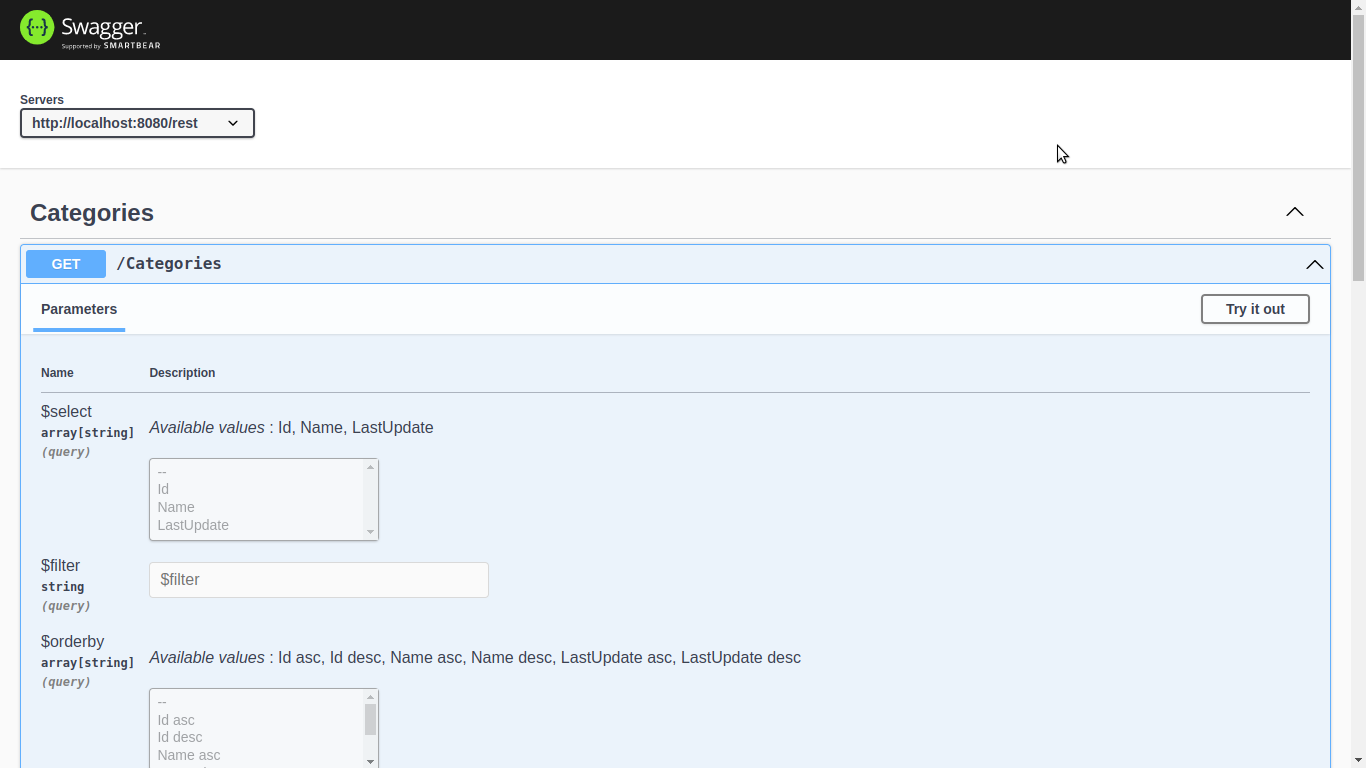Switch to the Parameters tab
Image resolution: width=1366 pixels, height=768 pixels.
coord(79,309)
